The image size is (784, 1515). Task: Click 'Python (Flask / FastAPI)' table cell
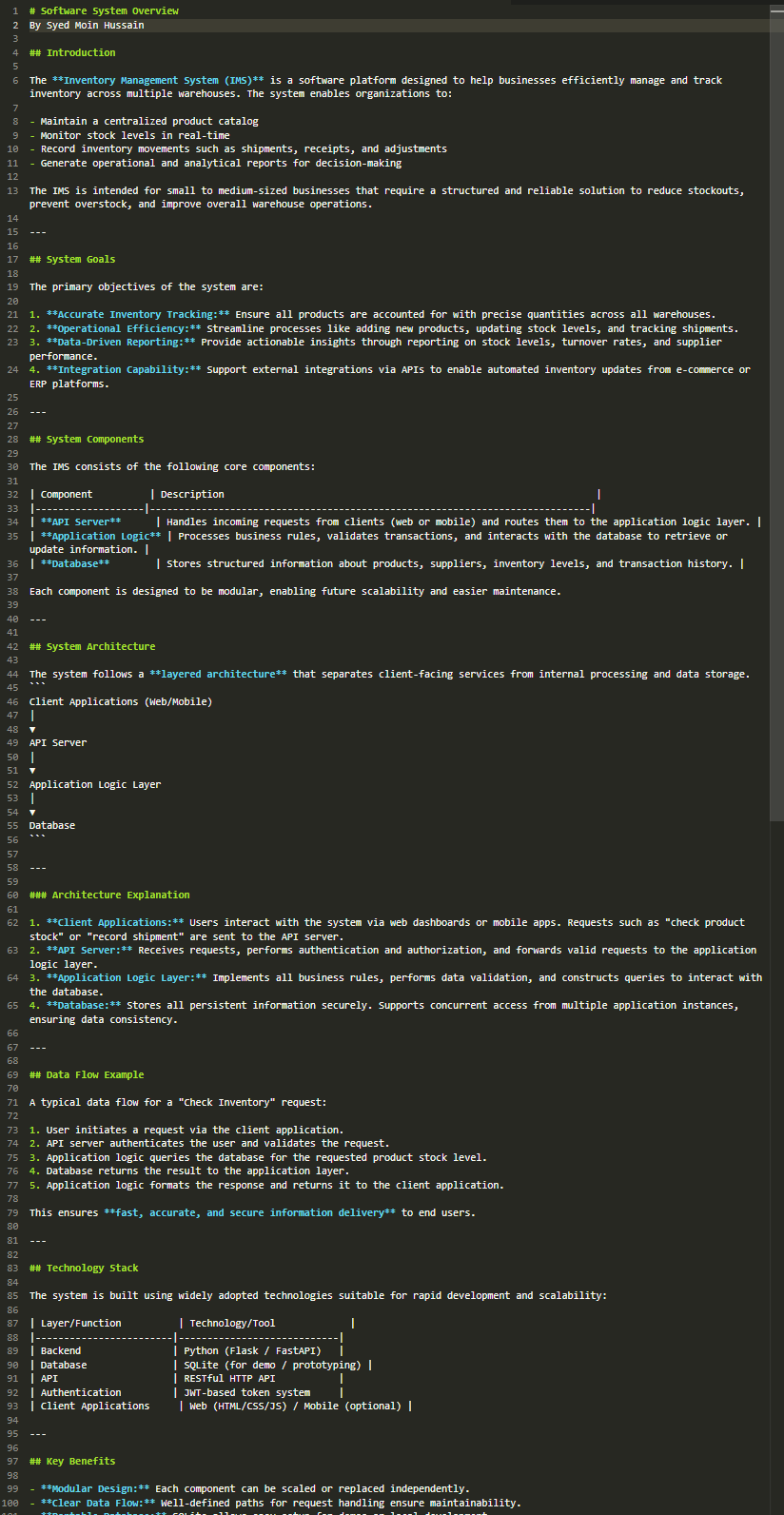(x=252, y=1350)
